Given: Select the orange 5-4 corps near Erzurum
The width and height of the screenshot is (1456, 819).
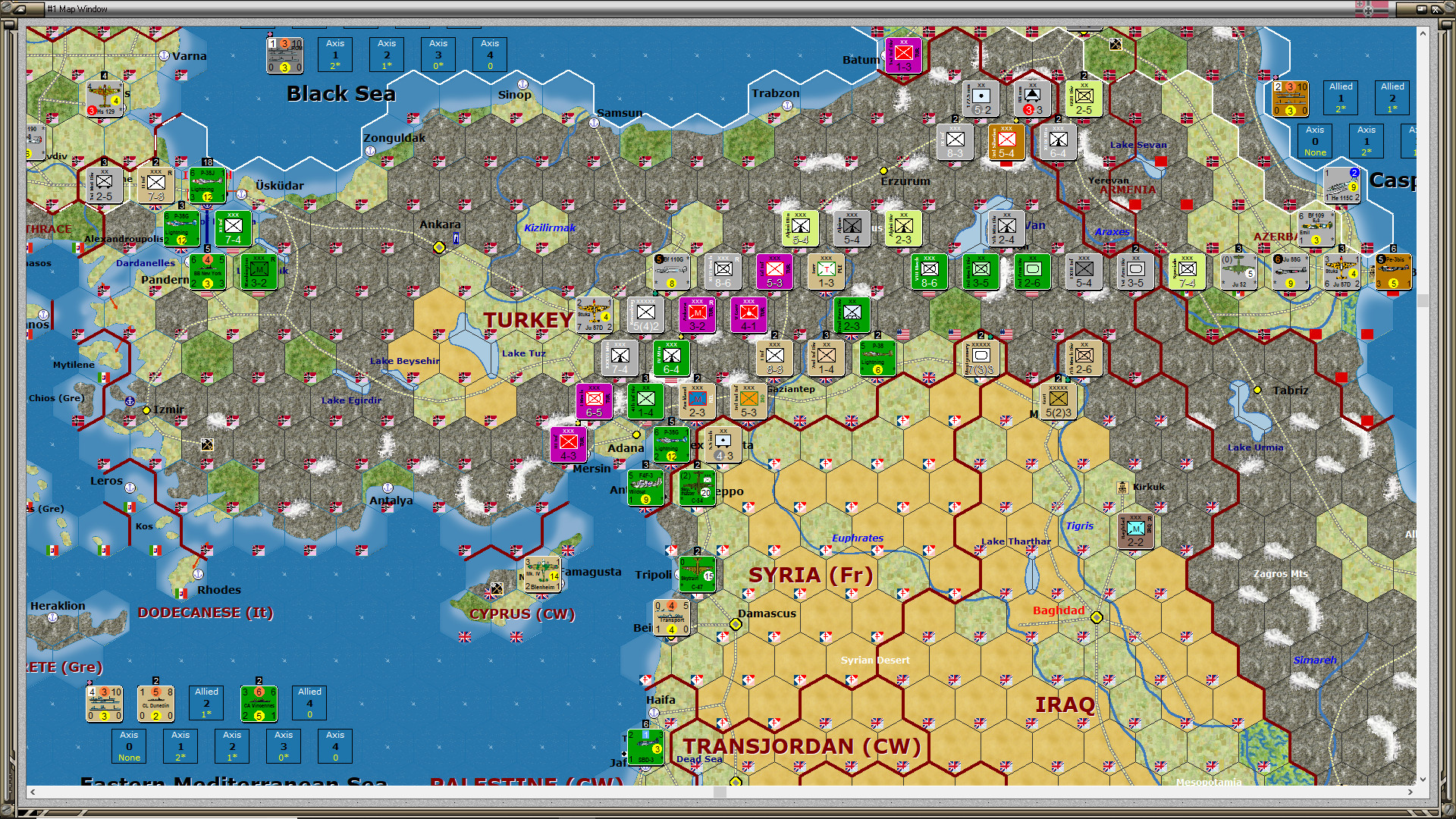Looking at the screenshot, I should click(1006, 142).
